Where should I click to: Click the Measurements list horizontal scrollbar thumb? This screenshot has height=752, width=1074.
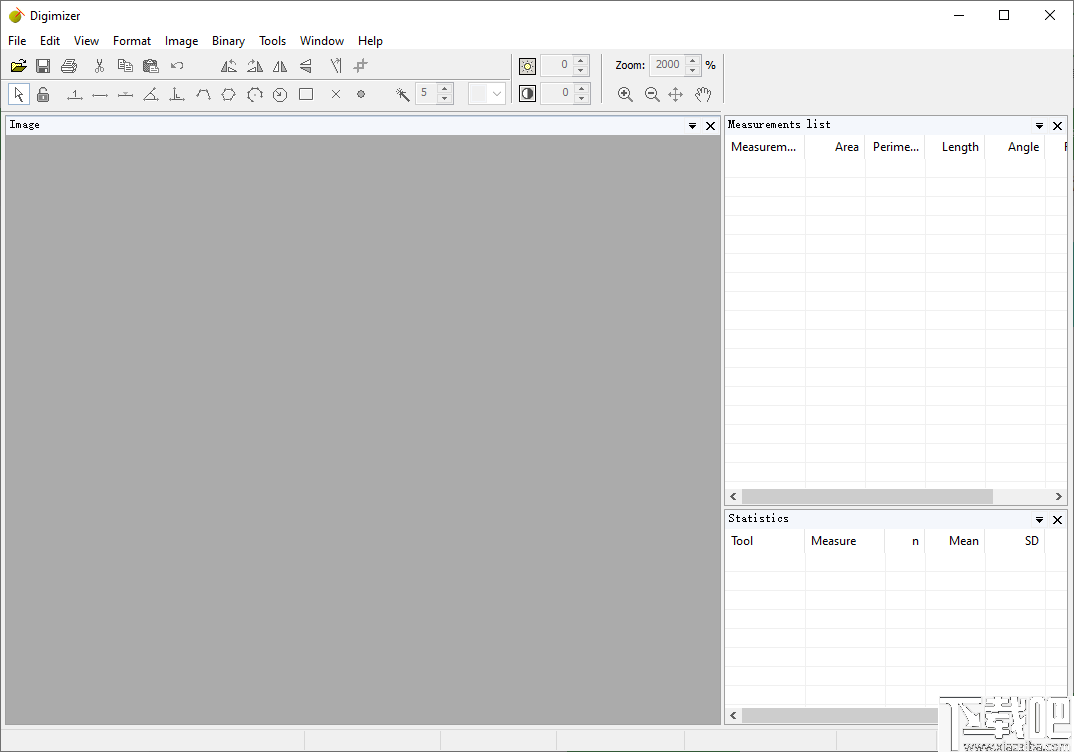click(867, 497)
